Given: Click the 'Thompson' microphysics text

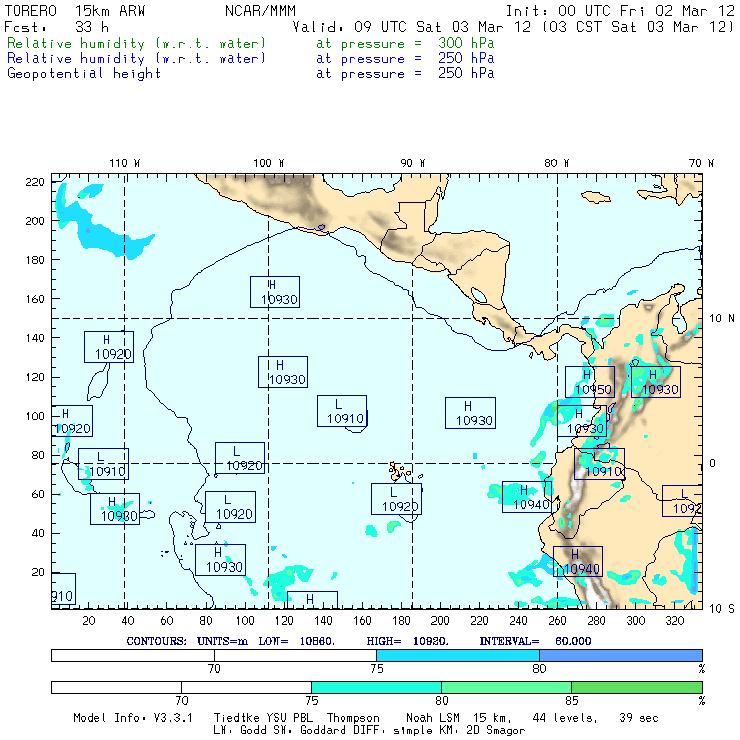Looking at the screenshot, I should pos(353,718).
